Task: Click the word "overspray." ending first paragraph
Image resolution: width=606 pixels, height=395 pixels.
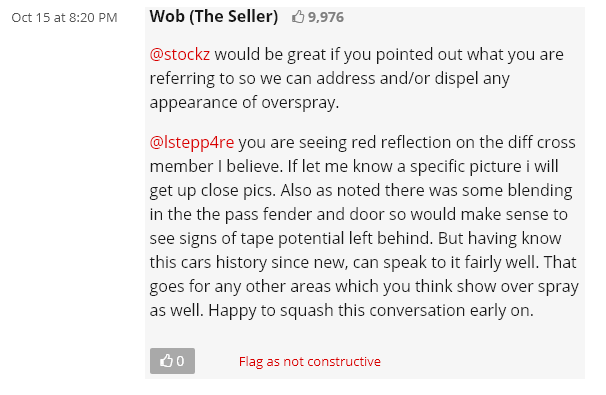Action: pyautogui.click(x=300, y=102)
